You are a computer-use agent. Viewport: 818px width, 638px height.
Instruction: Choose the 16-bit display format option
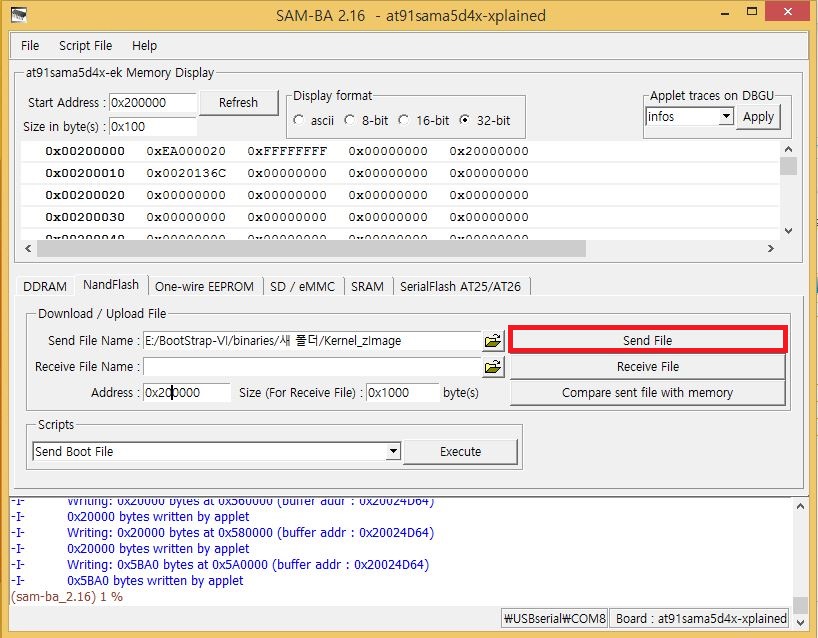404,120
